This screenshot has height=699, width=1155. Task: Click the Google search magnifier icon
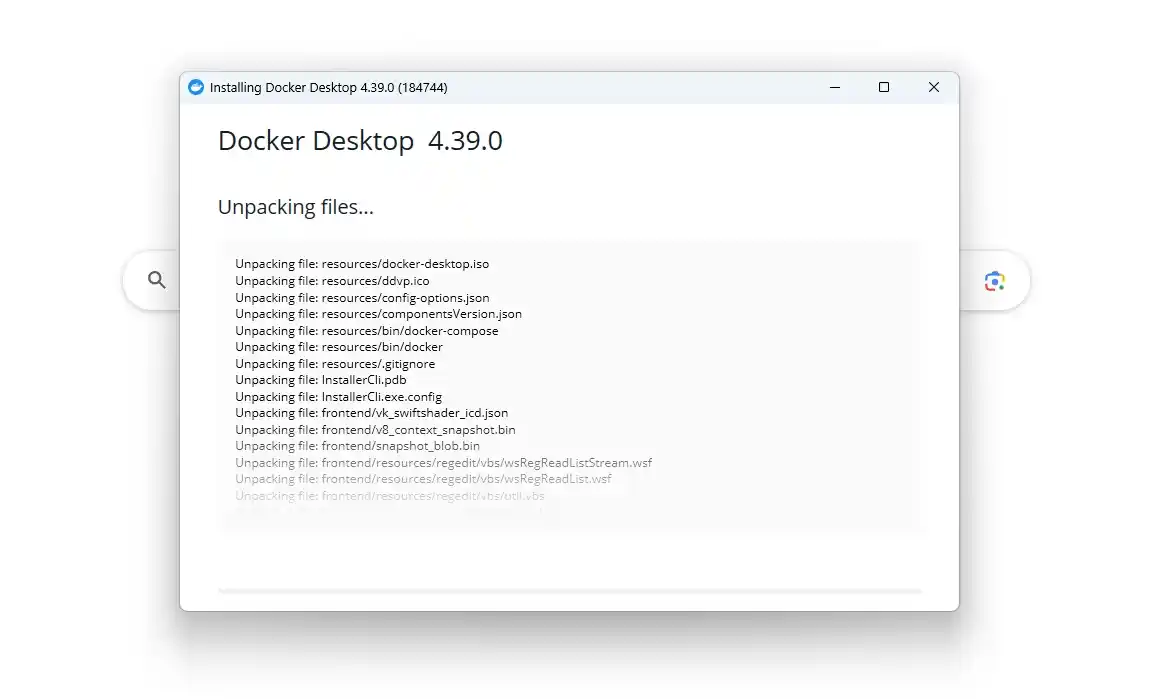click(x=157, y=280)
